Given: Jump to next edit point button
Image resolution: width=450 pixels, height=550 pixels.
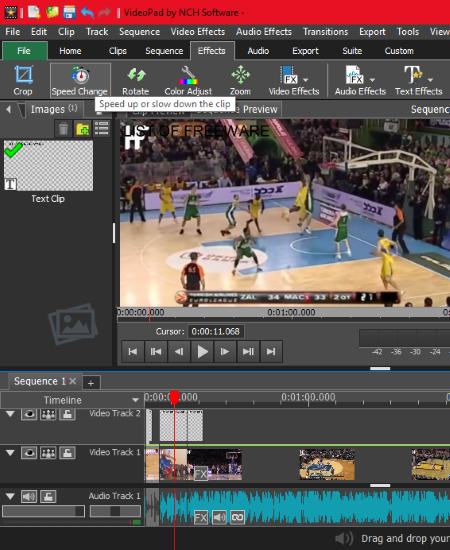Looking at the screenshot, I should pos(248,351).
